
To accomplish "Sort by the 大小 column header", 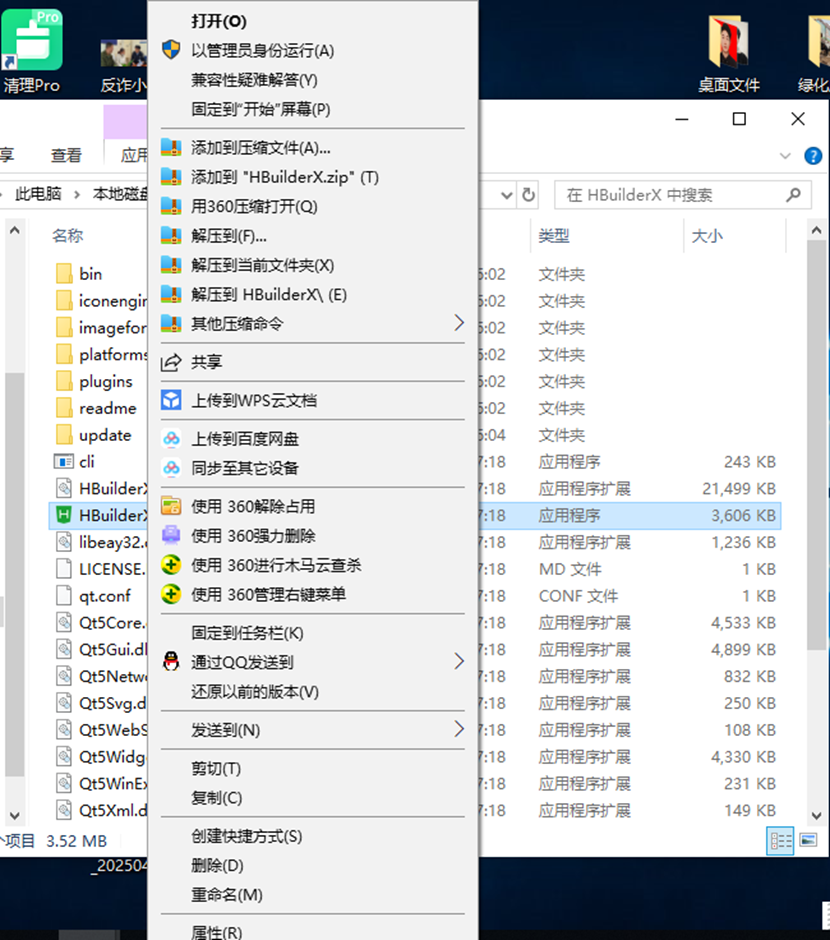I will pyautogui.click(x=707, y=236).
